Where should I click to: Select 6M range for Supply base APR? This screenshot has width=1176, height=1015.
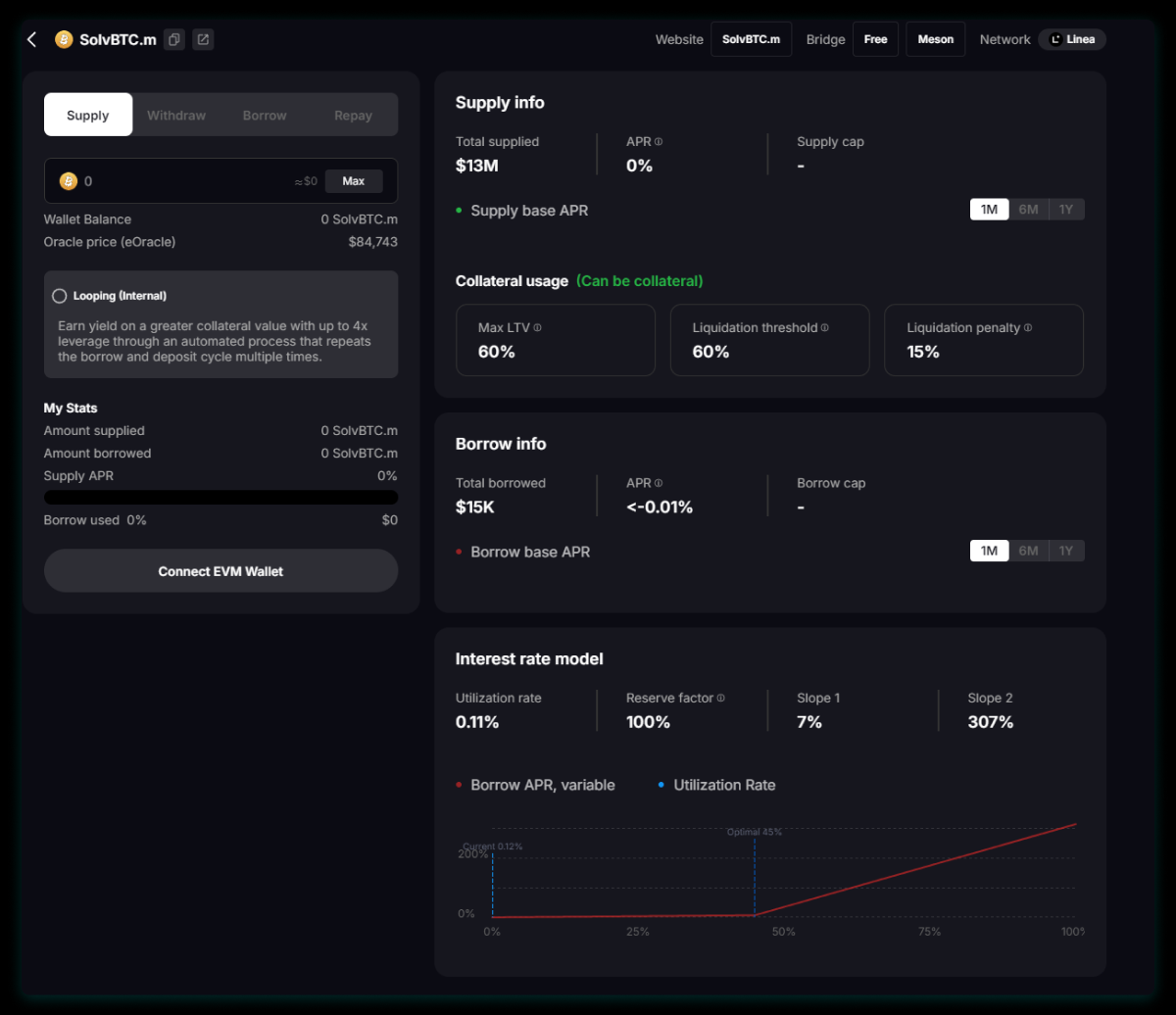pyautogui.click(x=1028, y=210)
